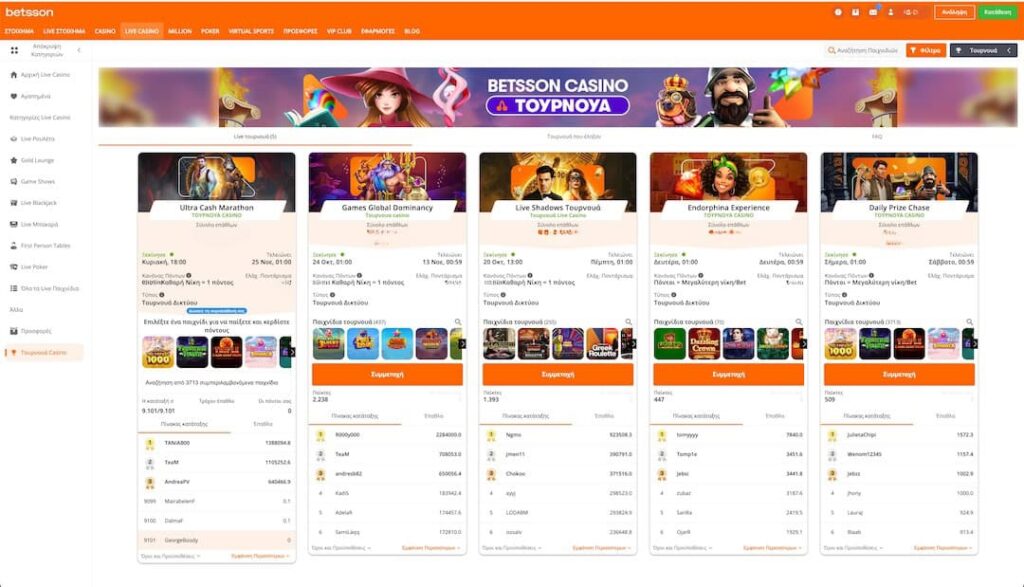Select the Greek Roulette game thumbnail
Viewport: 1024px width, 587px height.
click(x=602, y=344)
